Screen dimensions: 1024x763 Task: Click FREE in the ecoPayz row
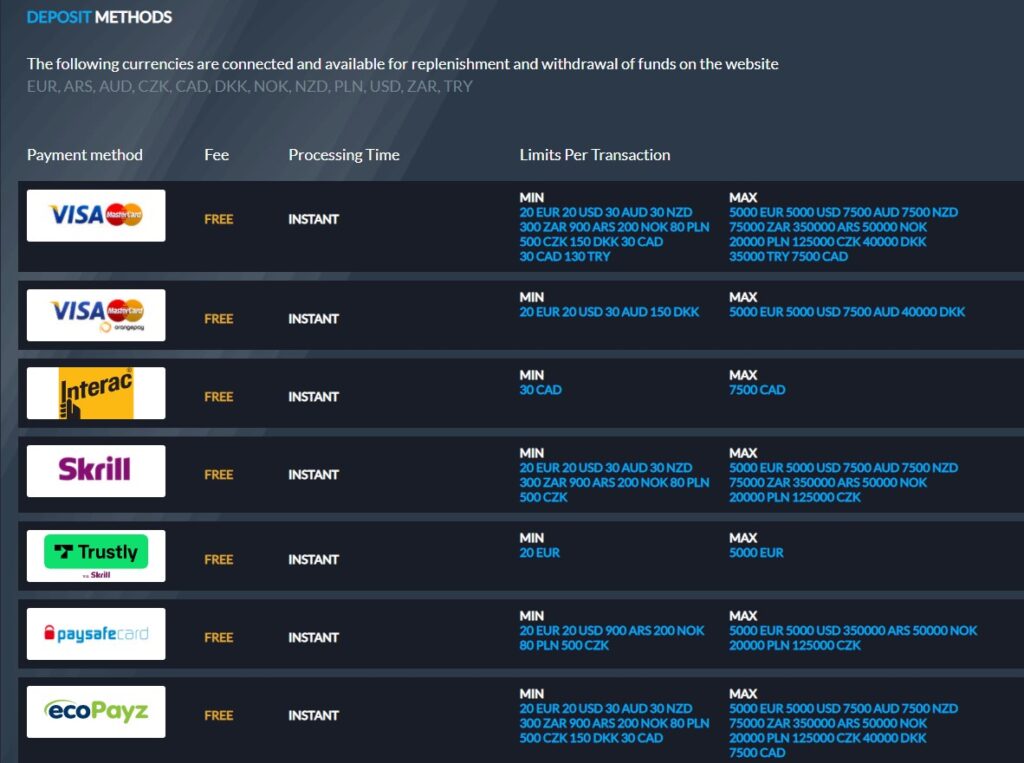[x=219, y=715]
